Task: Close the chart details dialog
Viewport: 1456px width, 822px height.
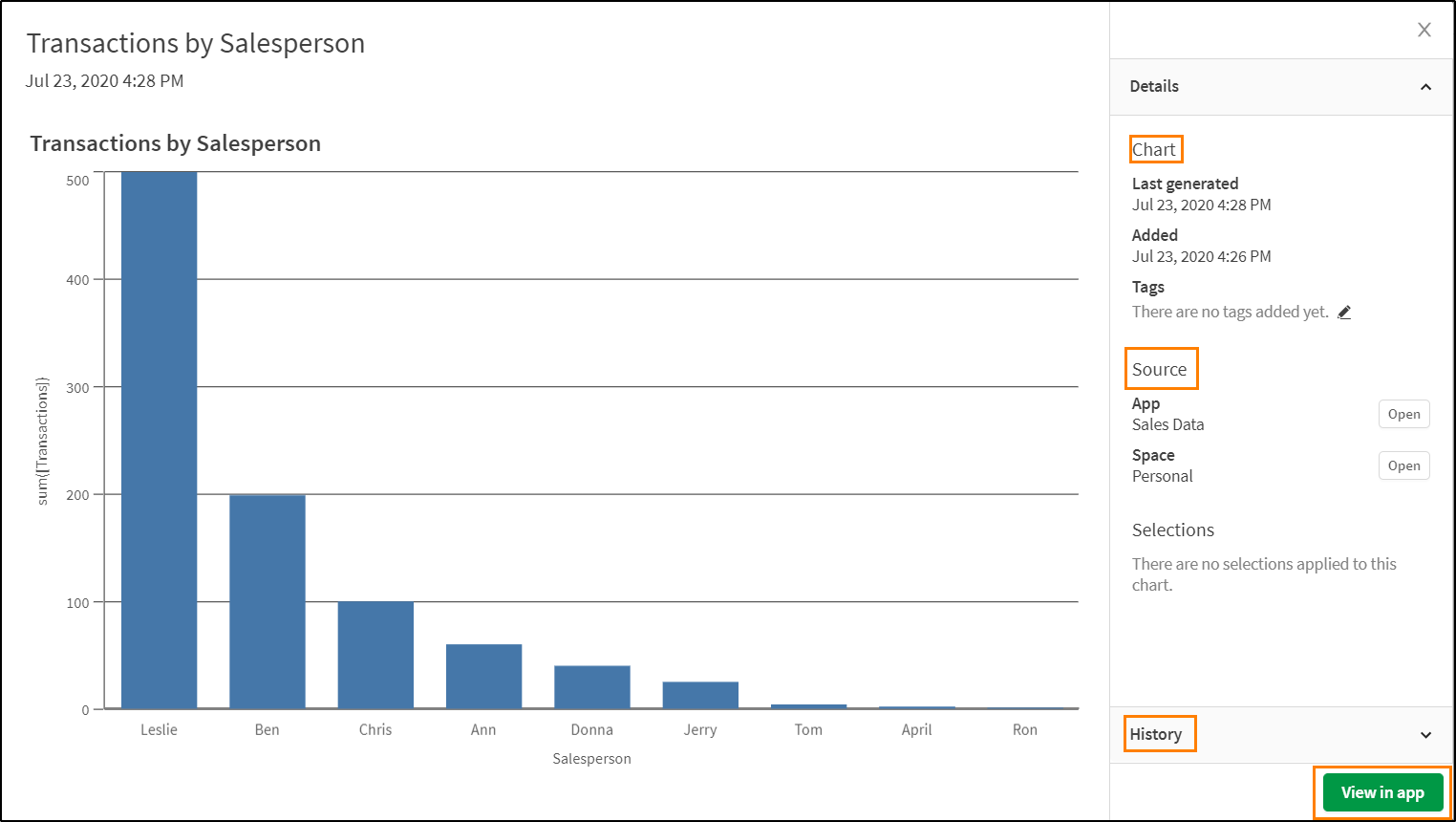Action: [1424, 30]
